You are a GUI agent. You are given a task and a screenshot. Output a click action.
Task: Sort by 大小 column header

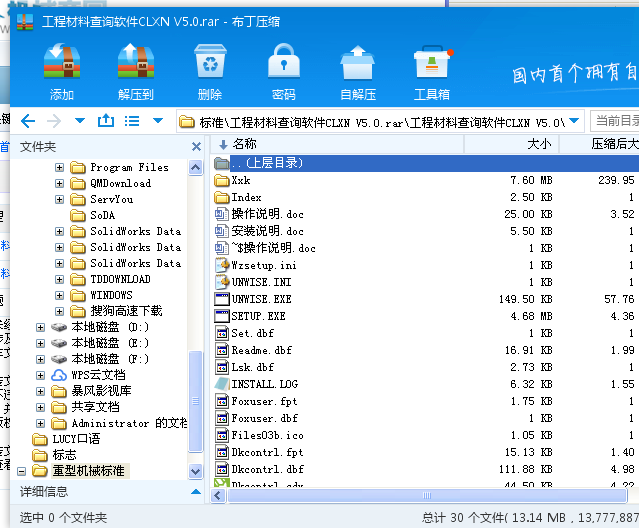(511, 144)
